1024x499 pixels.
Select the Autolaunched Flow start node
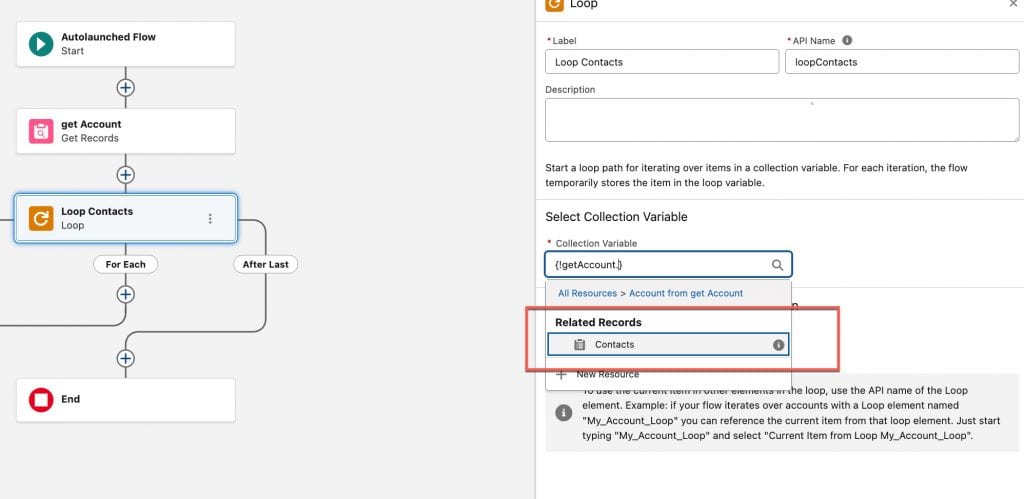pos(125,44)
